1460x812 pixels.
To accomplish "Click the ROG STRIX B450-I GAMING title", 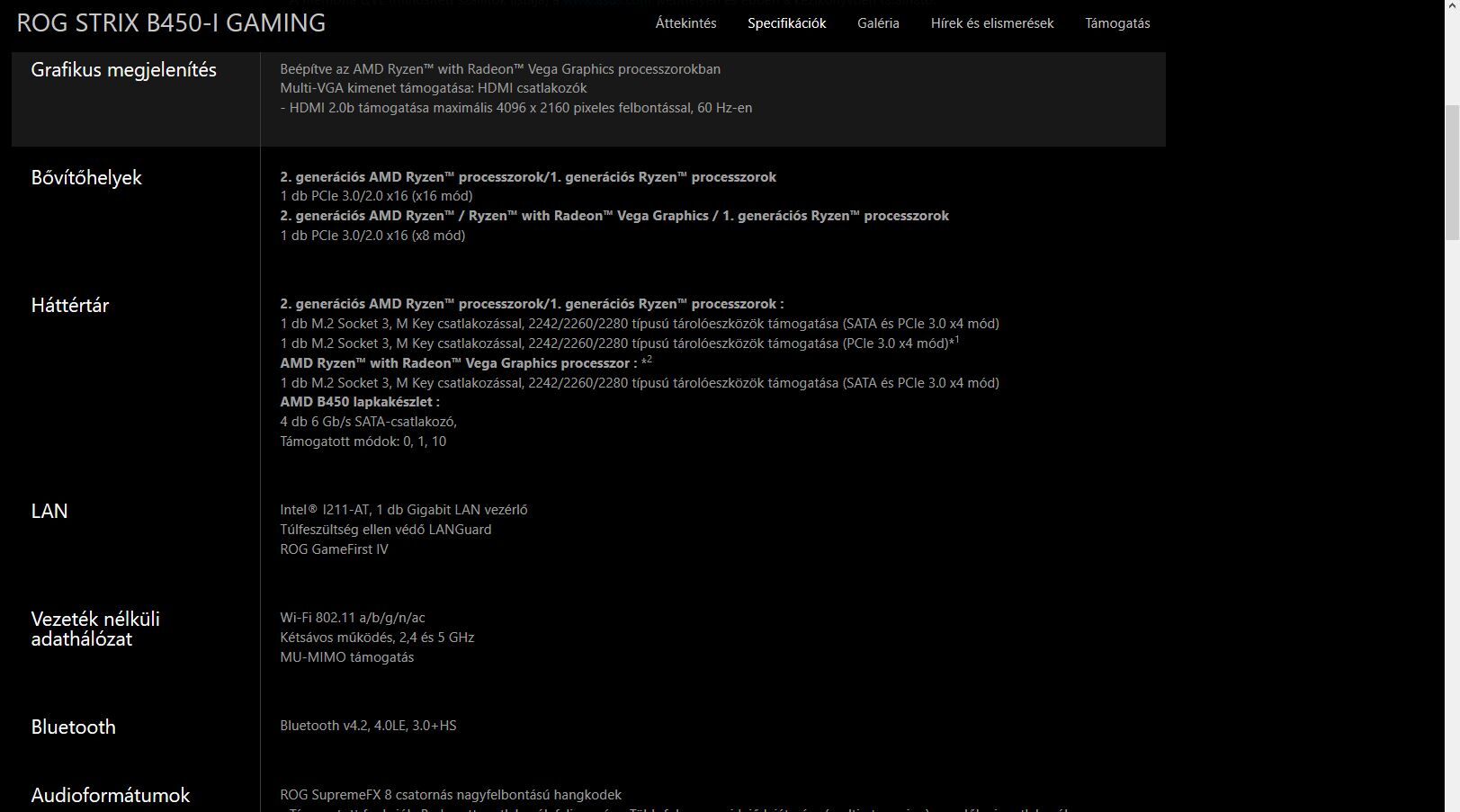I will [x=171, y=22].
